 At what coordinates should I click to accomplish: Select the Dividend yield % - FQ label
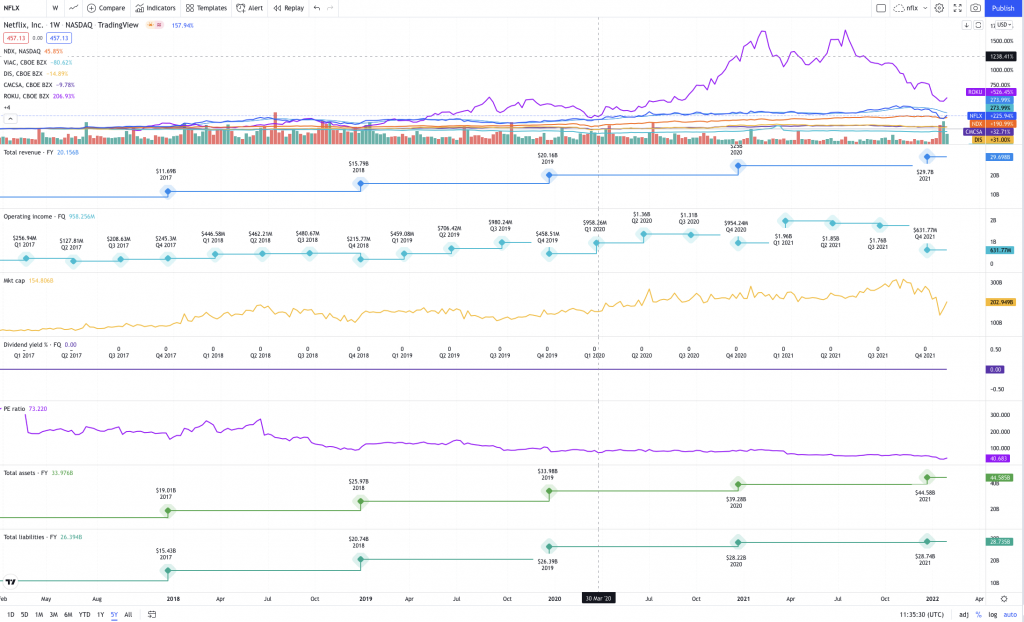coord(32,344)
